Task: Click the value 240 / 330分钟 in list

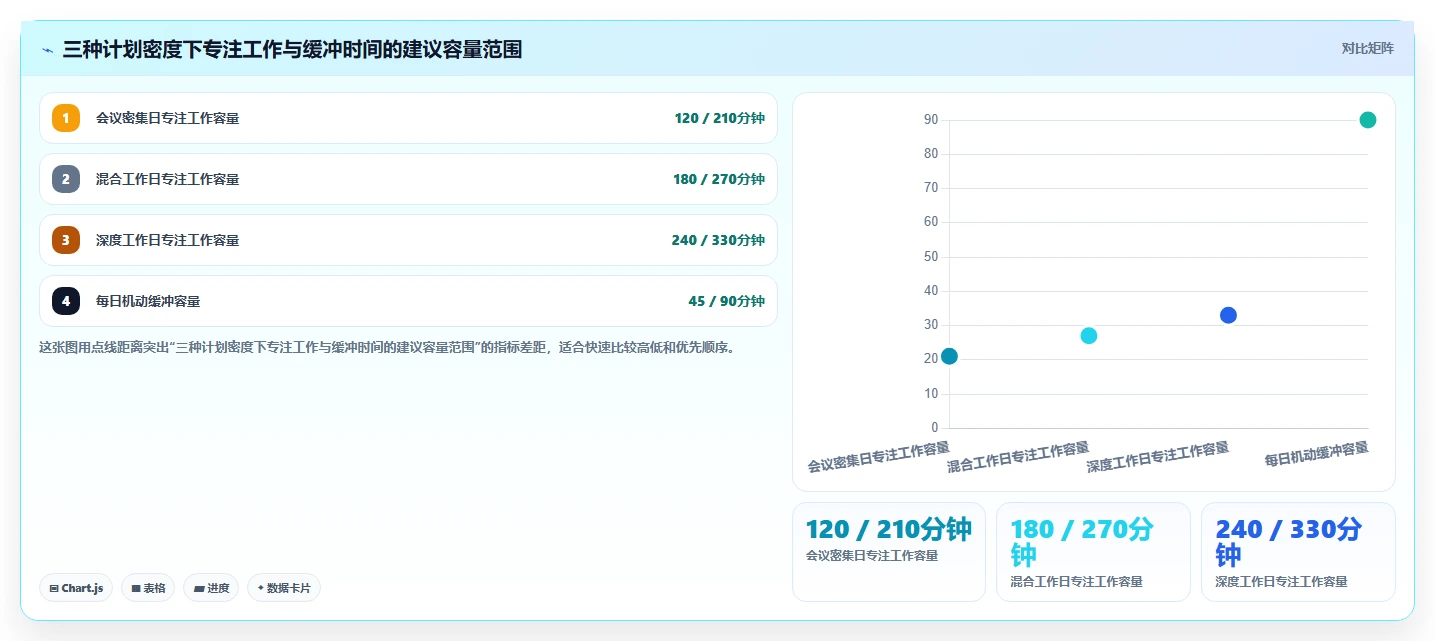Action: click(718, 240)
